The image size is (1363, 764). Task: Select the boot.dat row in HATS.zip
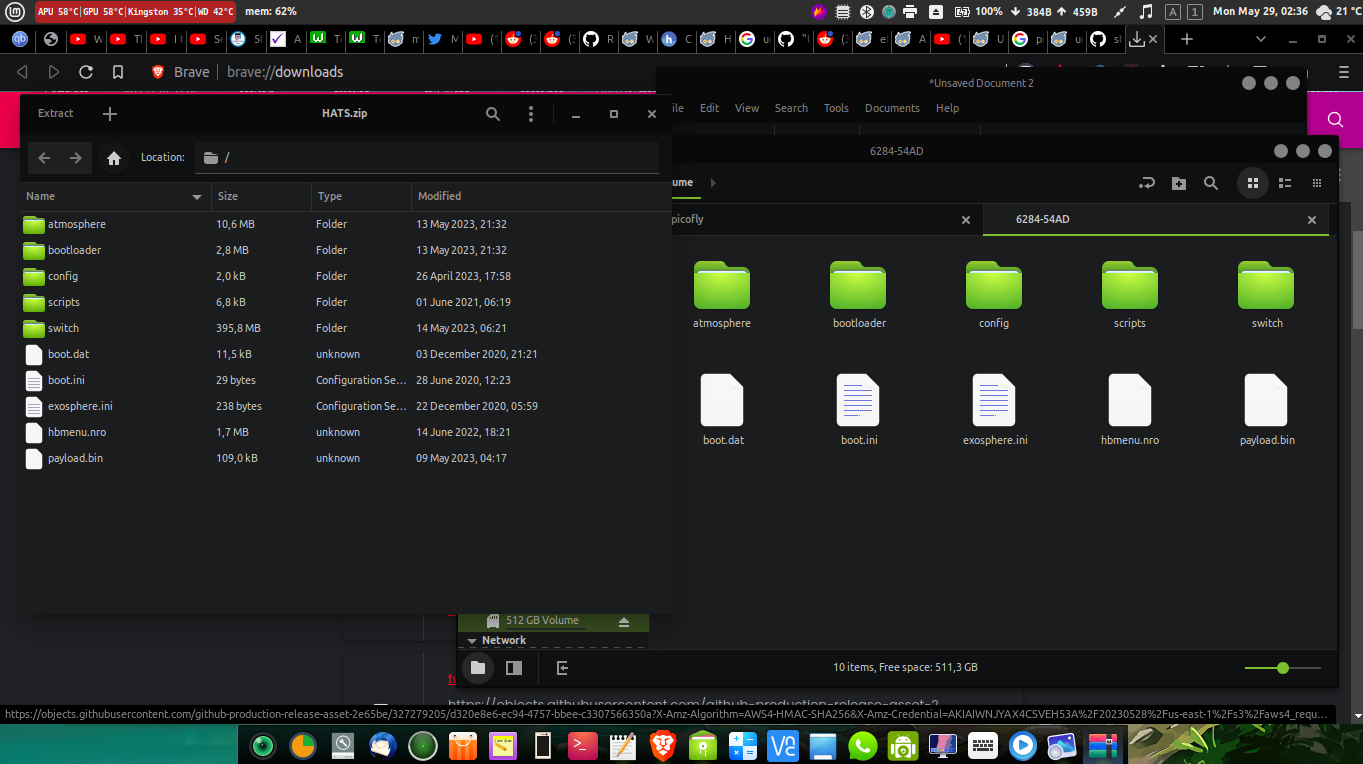[x=345, y=354]
